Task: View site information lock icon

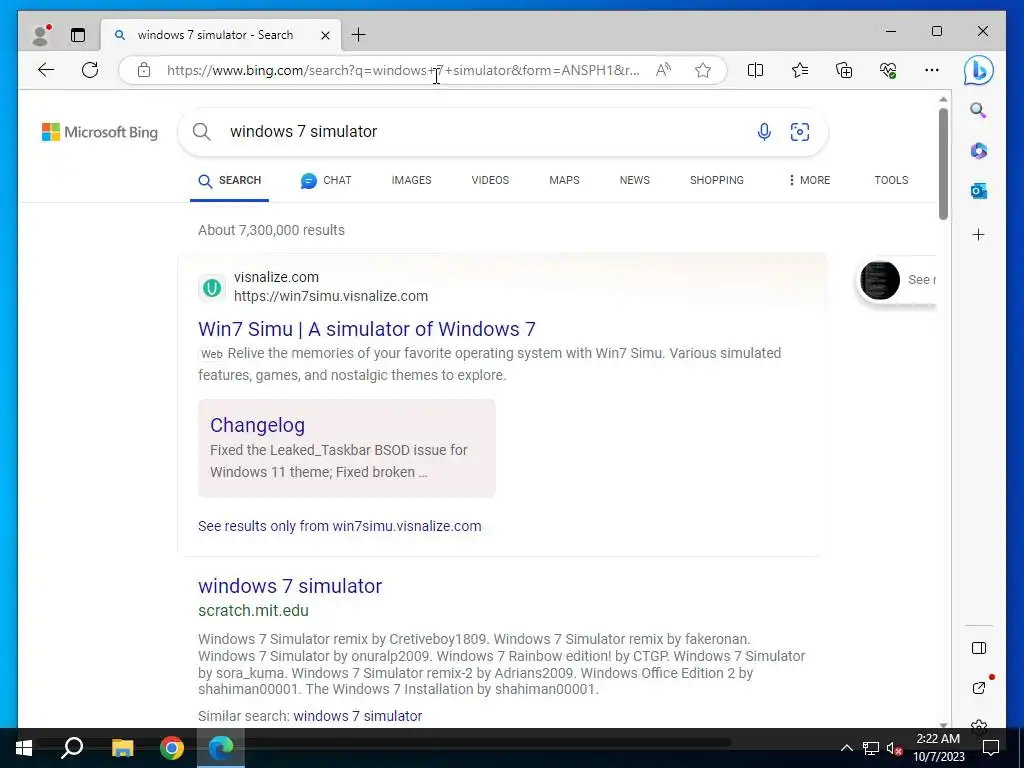Action: 144,70
